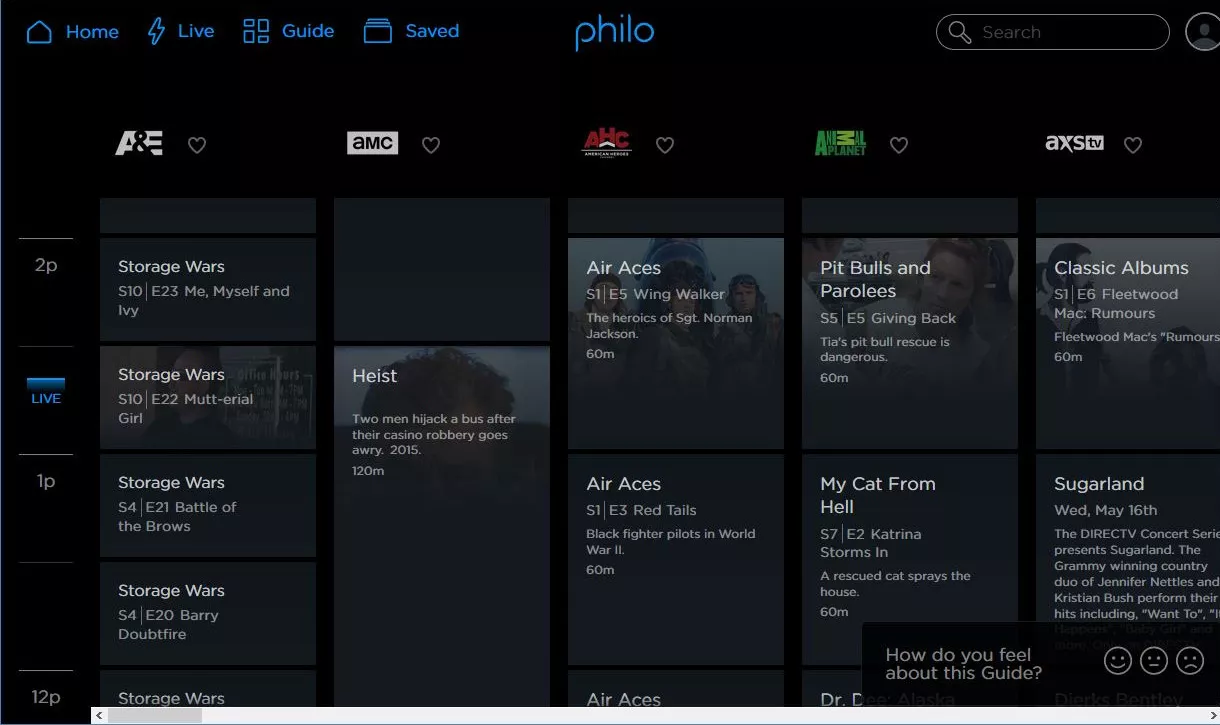Open the Saved tab

coord(411,31)
